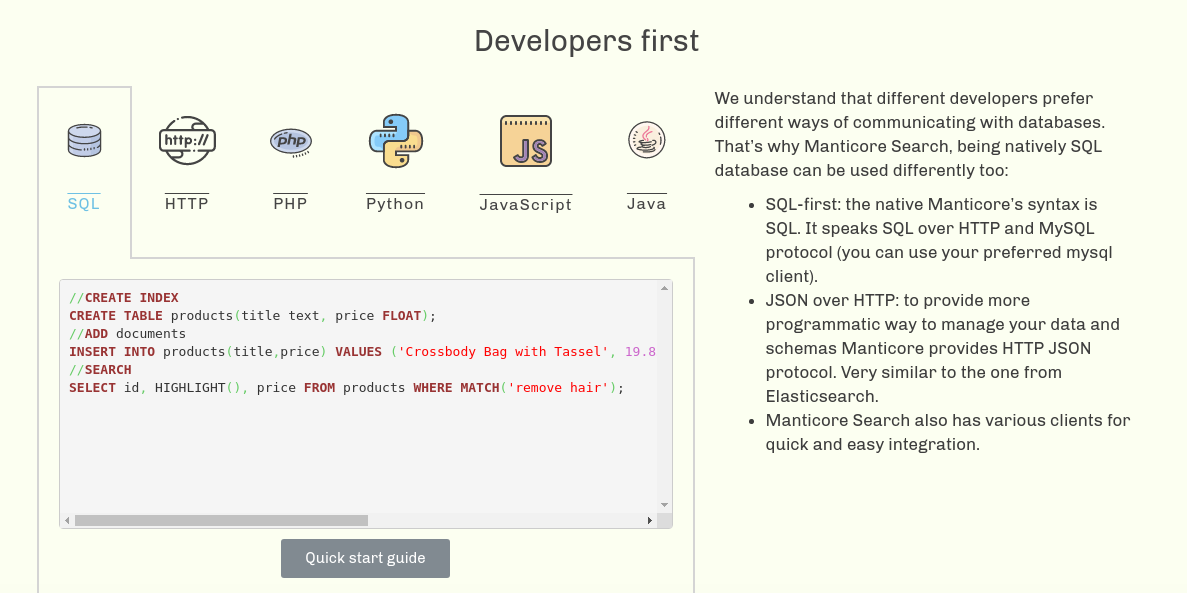
Task: View the JavaScript tab label
Action: pyautogui.click(x=526, y=204)
